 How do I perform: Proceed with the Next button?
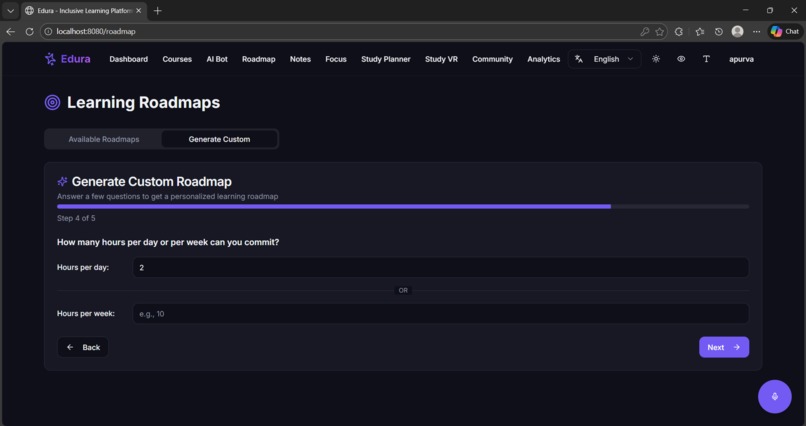click(724, 347)
